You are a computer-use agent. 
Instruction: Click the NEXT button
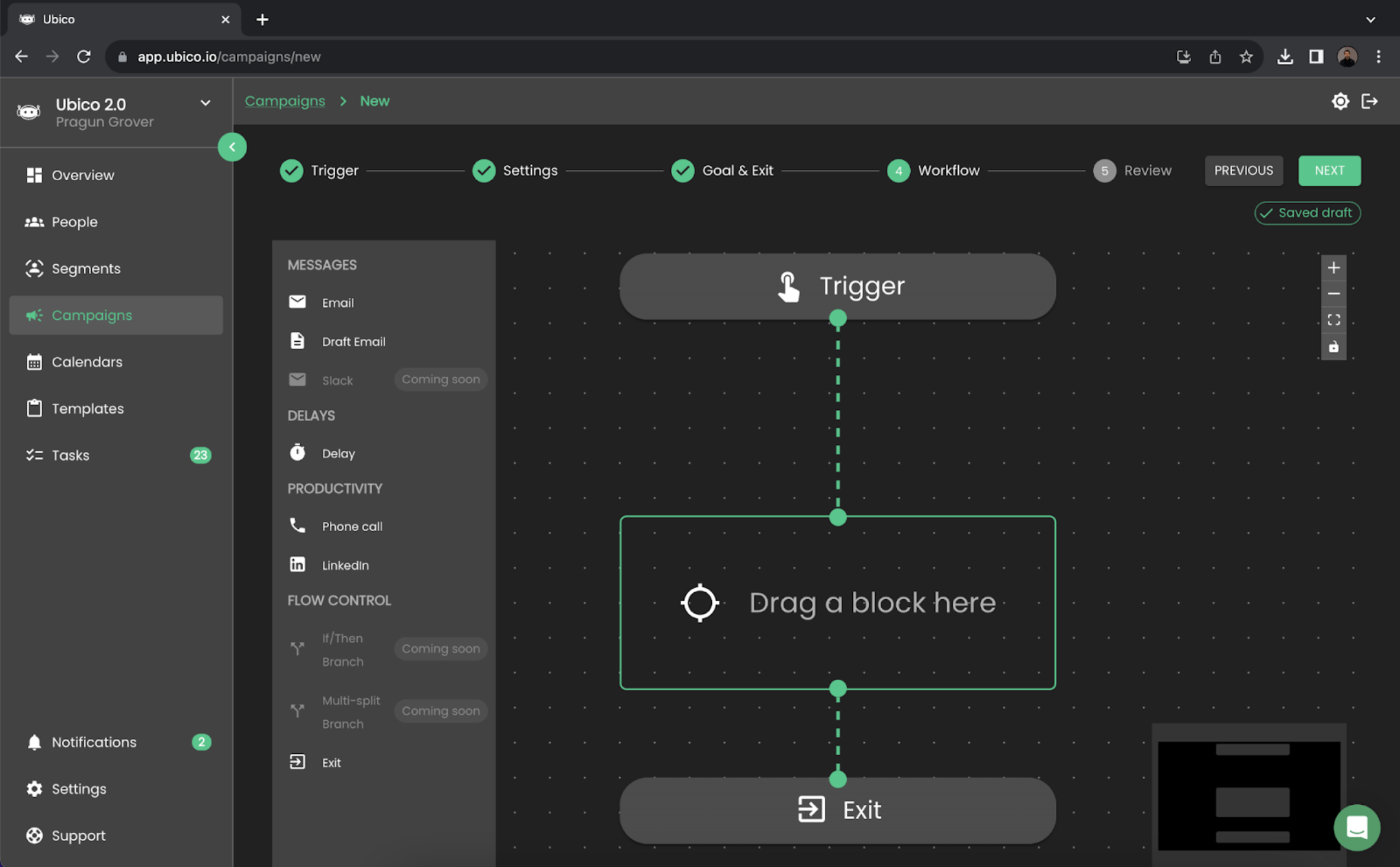(x=1330, y=171)
